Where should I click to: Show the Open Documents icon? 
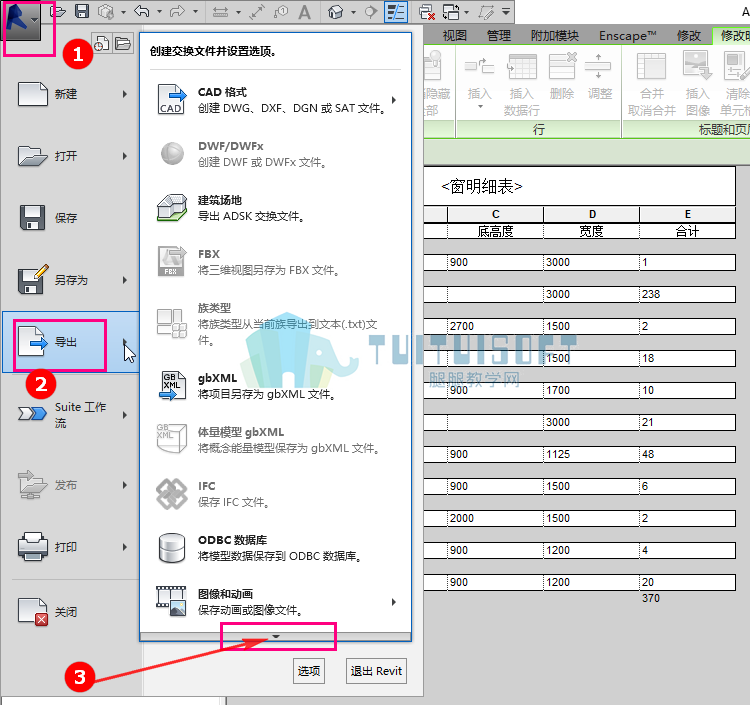click(123, 44)
